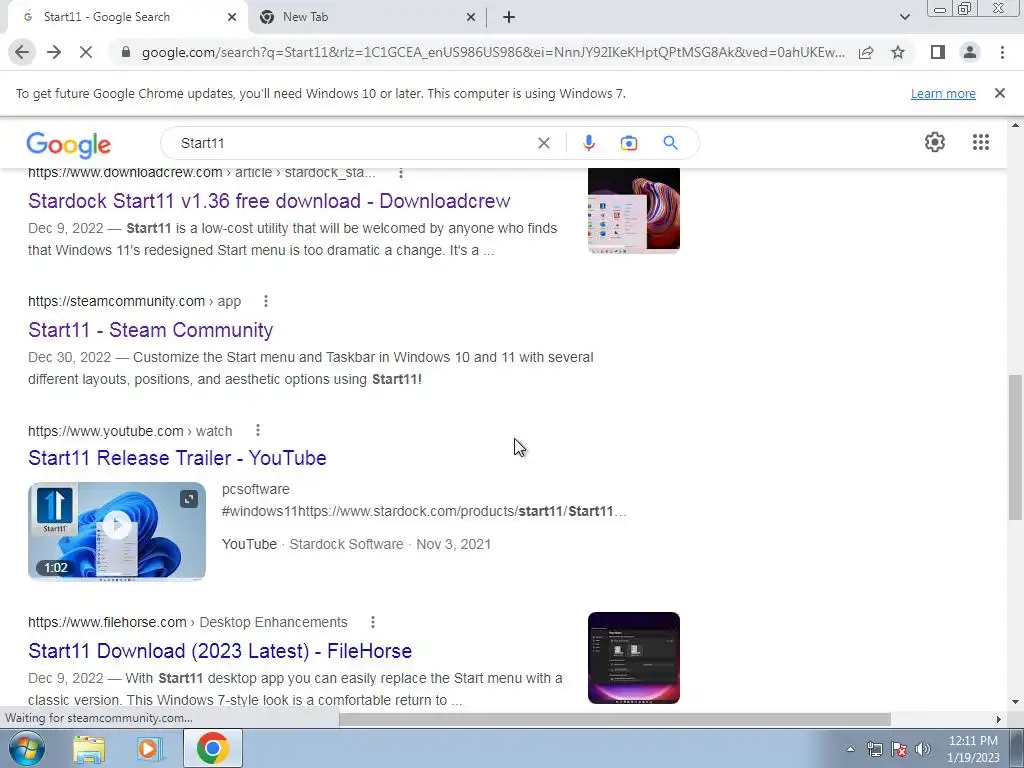This screenshot has height=768, width=1024.
Task: Open Start11 Release Trailer YouTube result
Action: [x=177, y=458]
